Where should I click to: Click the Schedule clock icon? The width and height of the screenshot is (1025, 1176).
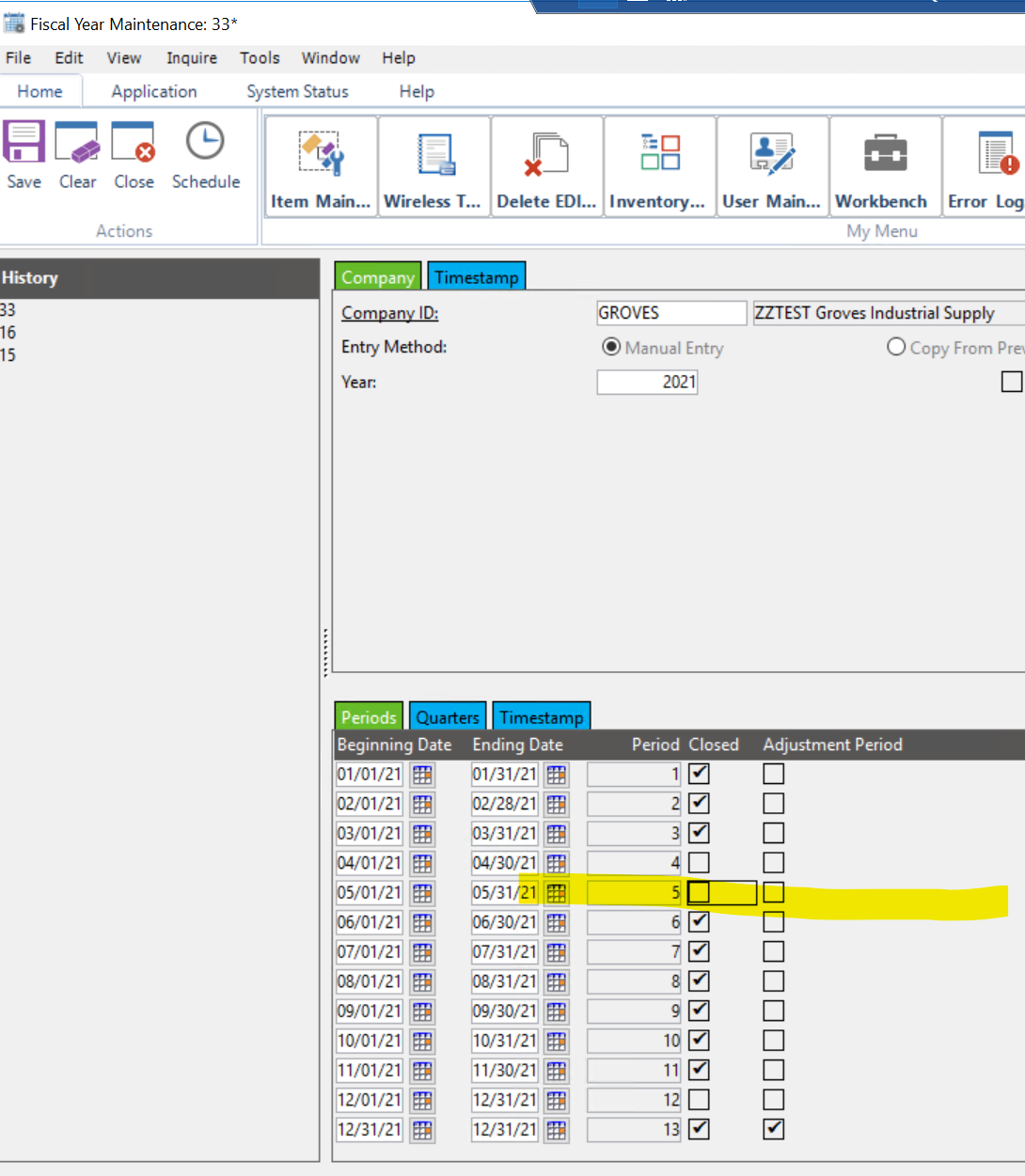205,144
